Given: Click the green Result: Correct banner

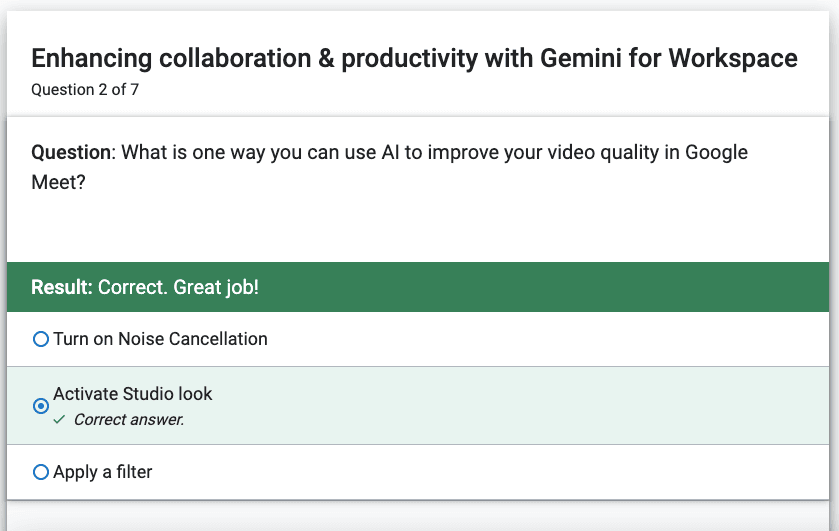Looking at the screenshot, I should (418, 287).
